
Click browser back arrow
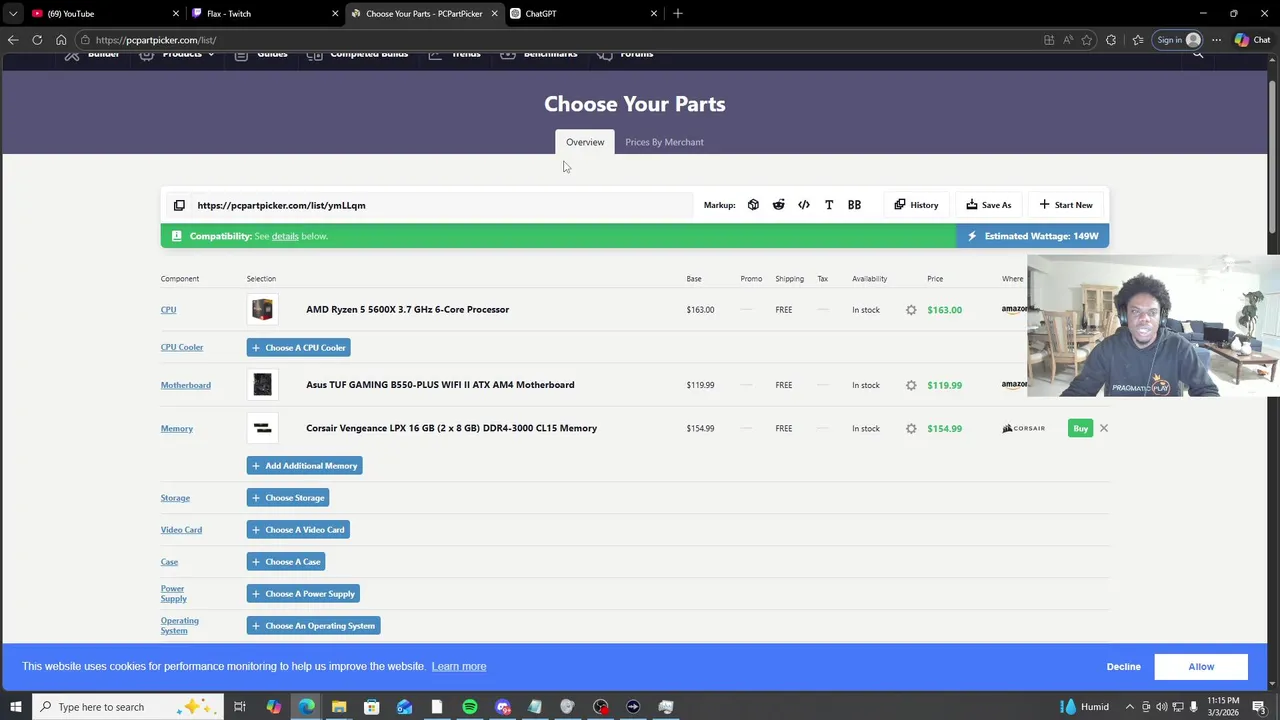click(13, 40)
